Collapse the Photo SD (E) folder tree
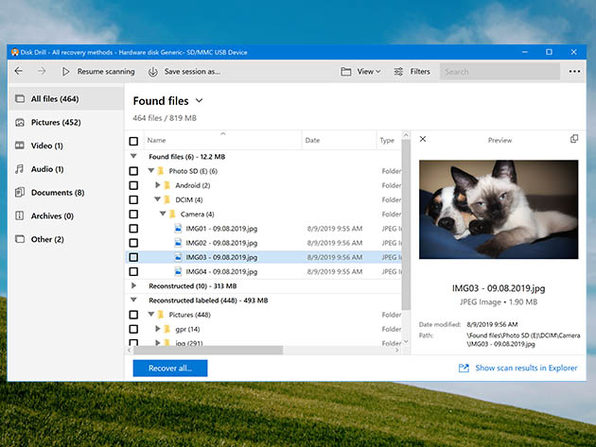This screenshot has height=447, width=596. point(151,171)
